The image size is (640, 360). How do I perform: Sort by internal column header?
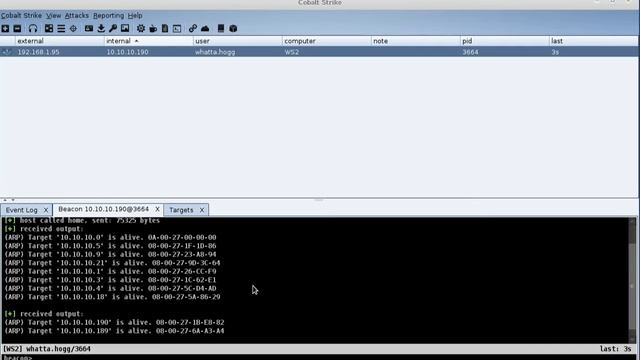pos(149,41)
